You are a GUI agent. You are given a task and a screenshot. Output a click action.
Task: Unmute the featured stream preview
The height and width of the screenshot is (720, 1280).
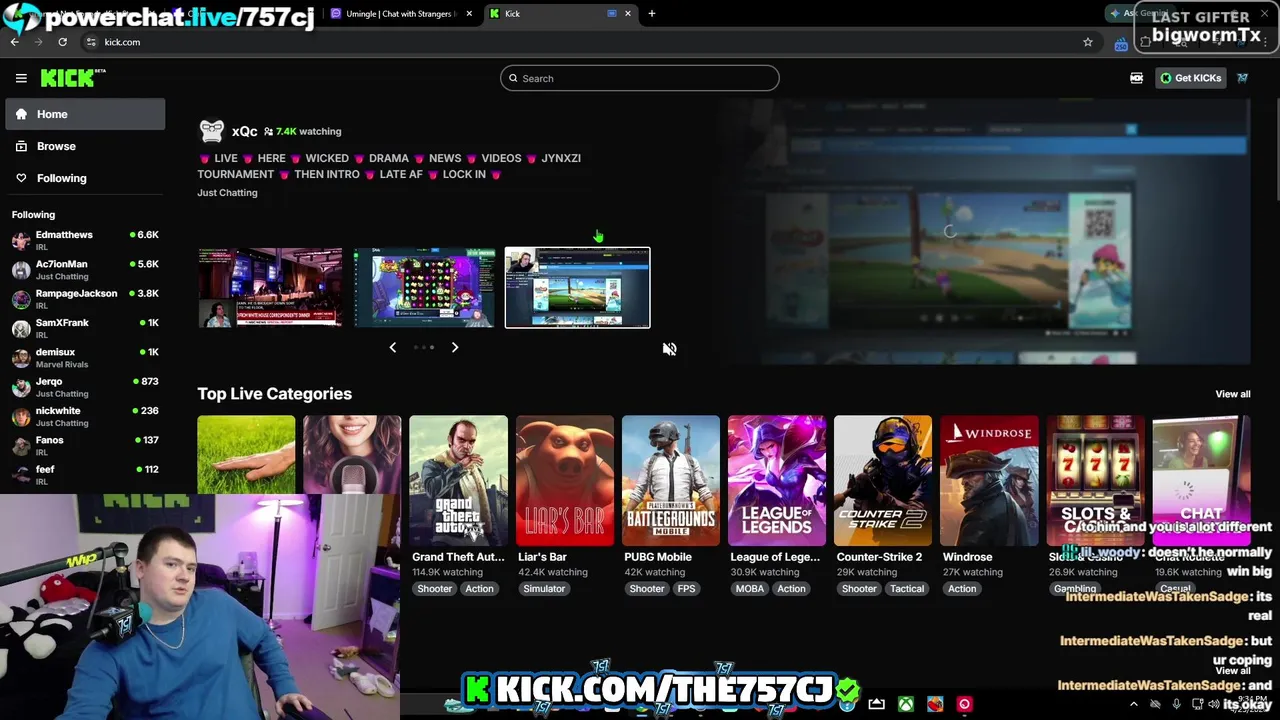(669, 349)
